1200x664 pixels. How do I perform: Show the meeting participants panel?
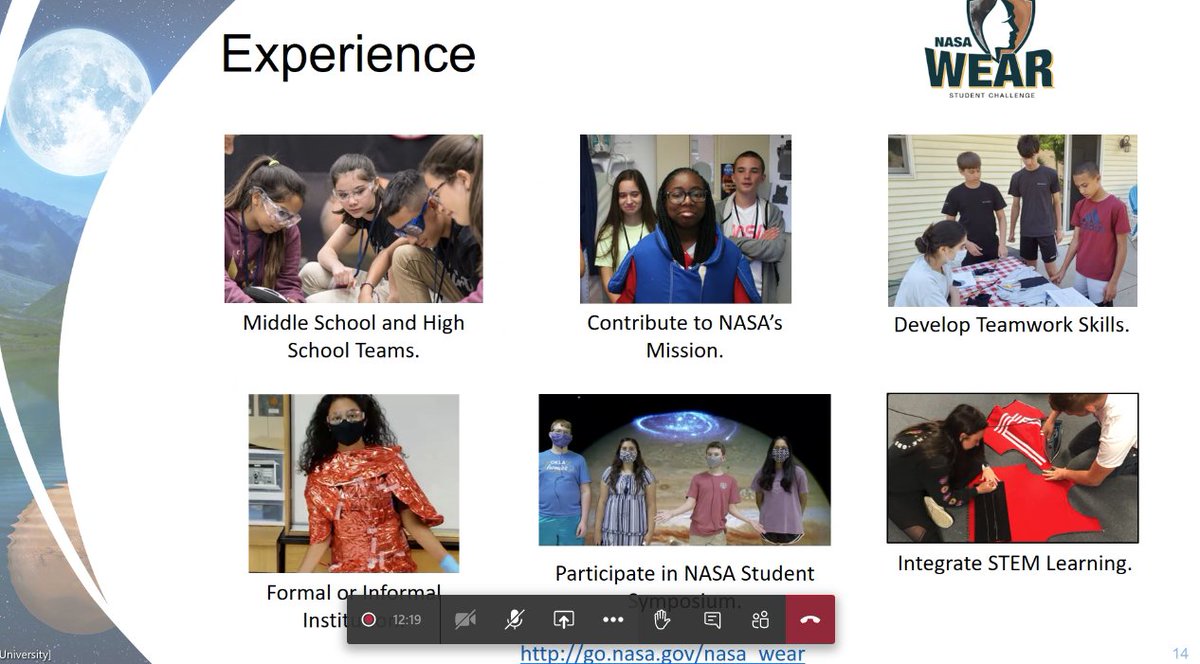(760, 620)
